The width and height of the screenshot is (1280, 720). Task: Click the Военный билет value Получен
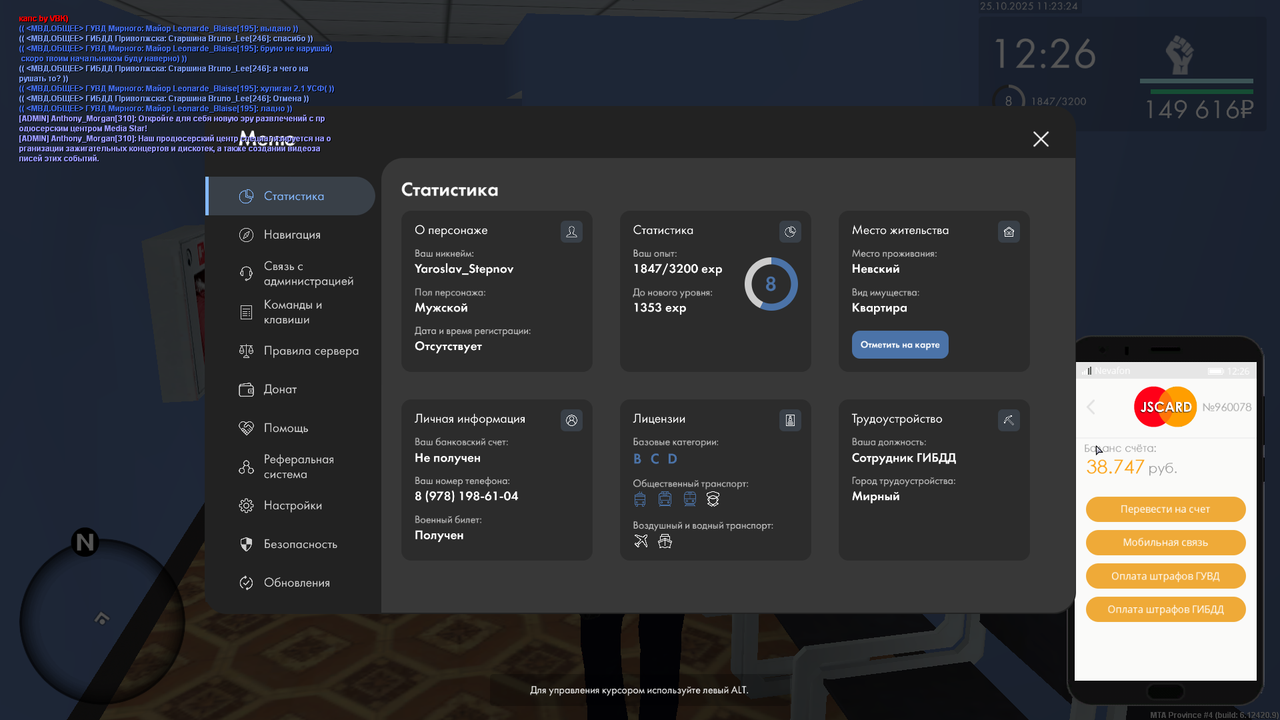(x=439, y=535)
